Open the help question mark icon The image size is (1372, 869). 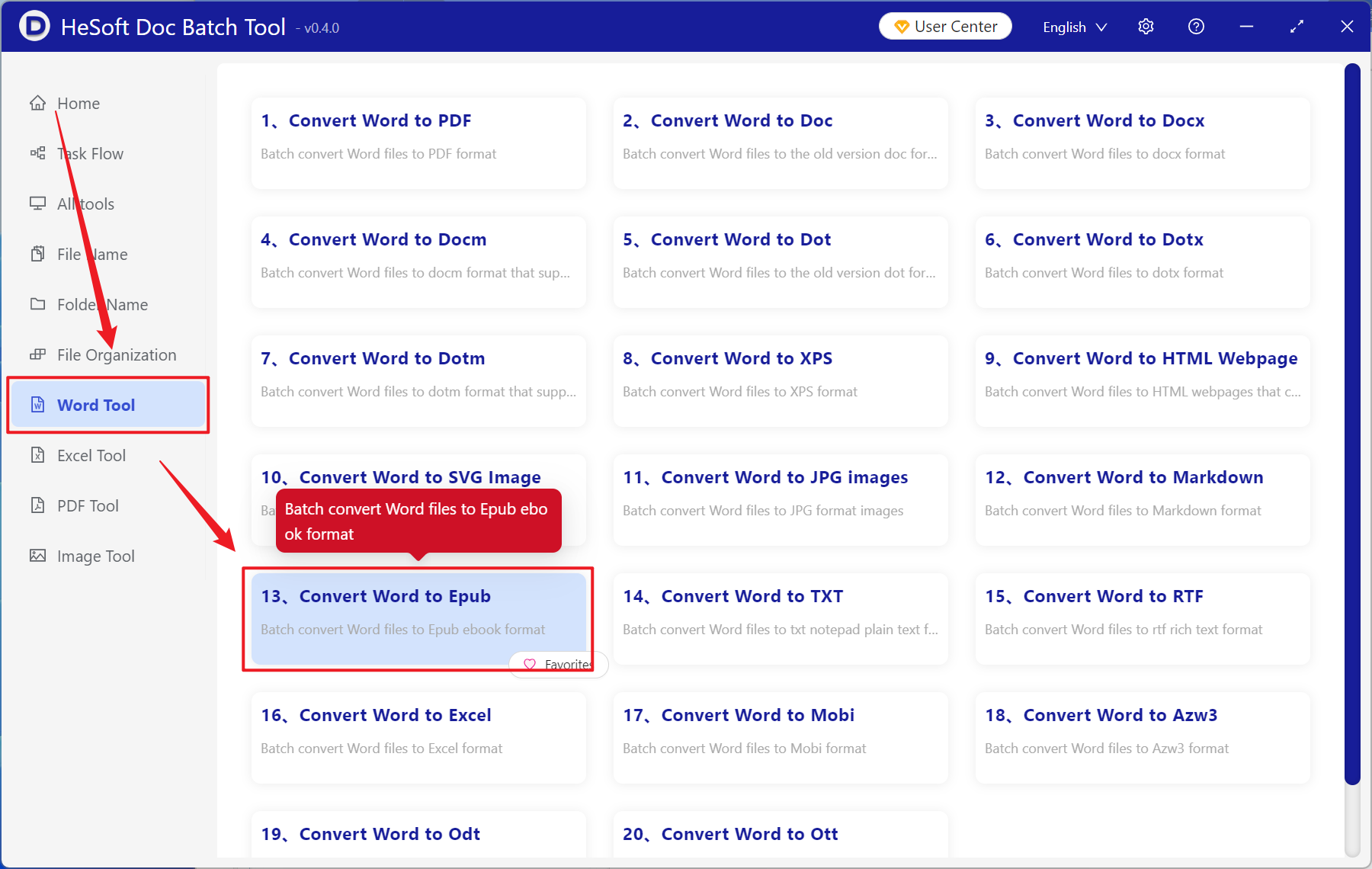point(1196,27)
